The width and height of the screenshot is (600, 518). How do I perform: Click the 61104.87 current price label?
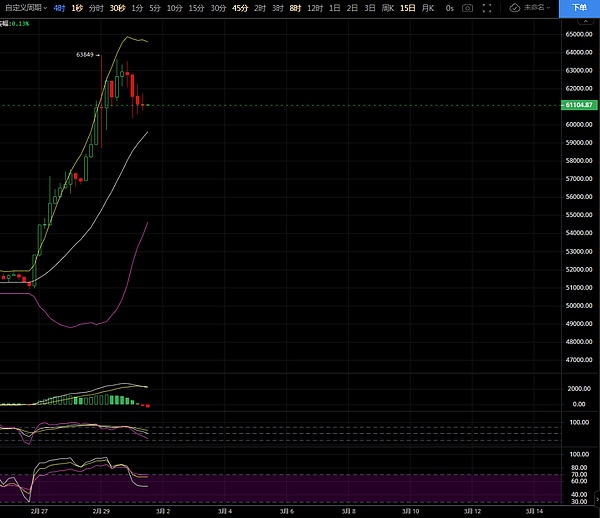coord(579,105)
